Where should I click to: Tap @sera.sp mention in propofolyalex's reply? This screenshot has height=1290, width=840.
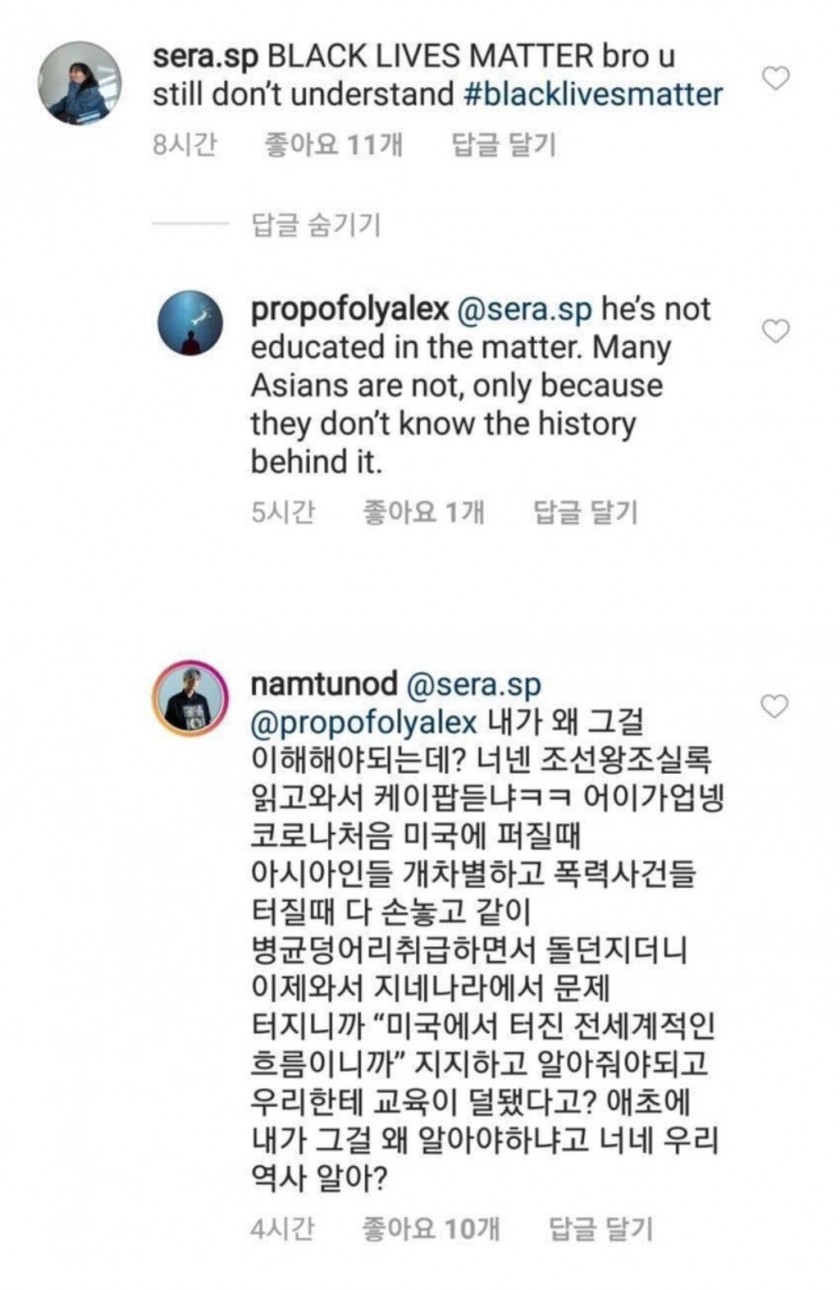click(x=524, y=309)
